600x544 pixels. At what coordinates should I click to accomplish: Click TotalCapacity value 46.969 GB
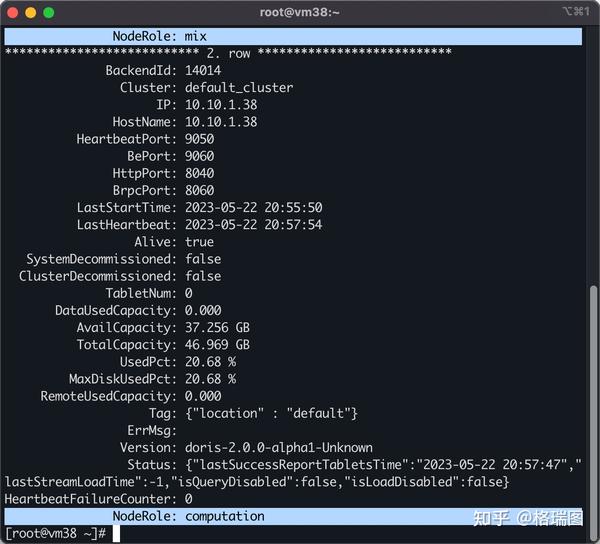(217, 345)
